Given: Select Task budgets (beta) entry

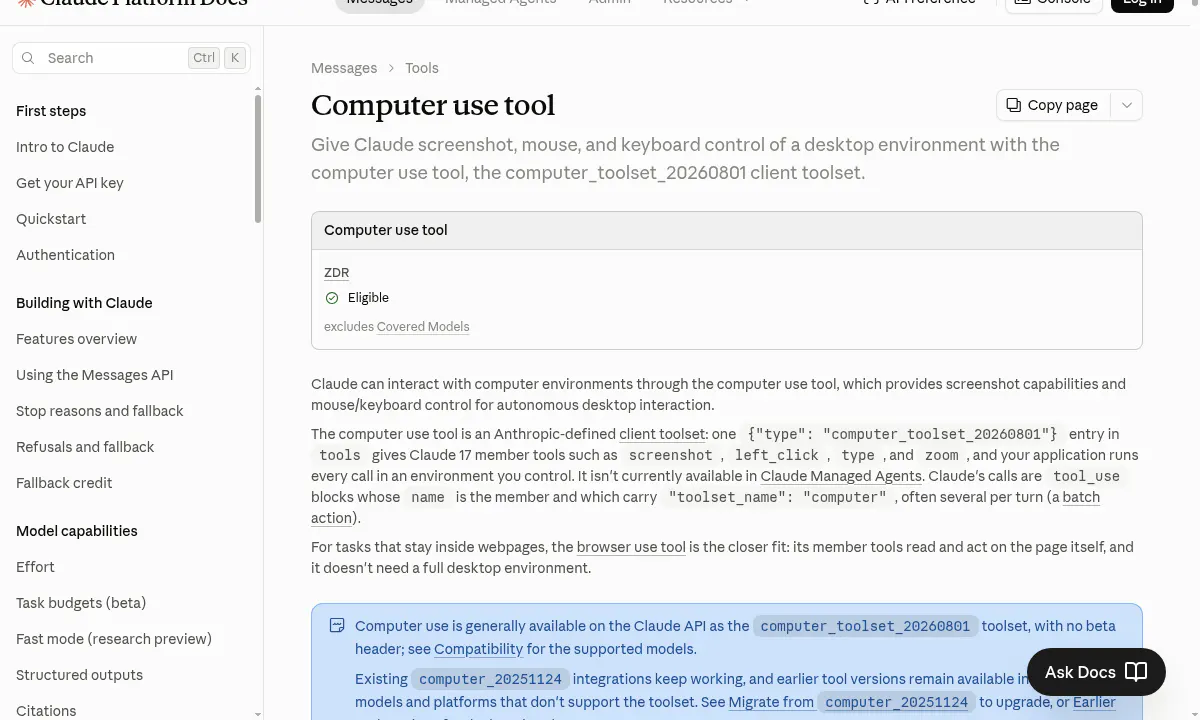Looking at the screenshot, I should 81,603.
